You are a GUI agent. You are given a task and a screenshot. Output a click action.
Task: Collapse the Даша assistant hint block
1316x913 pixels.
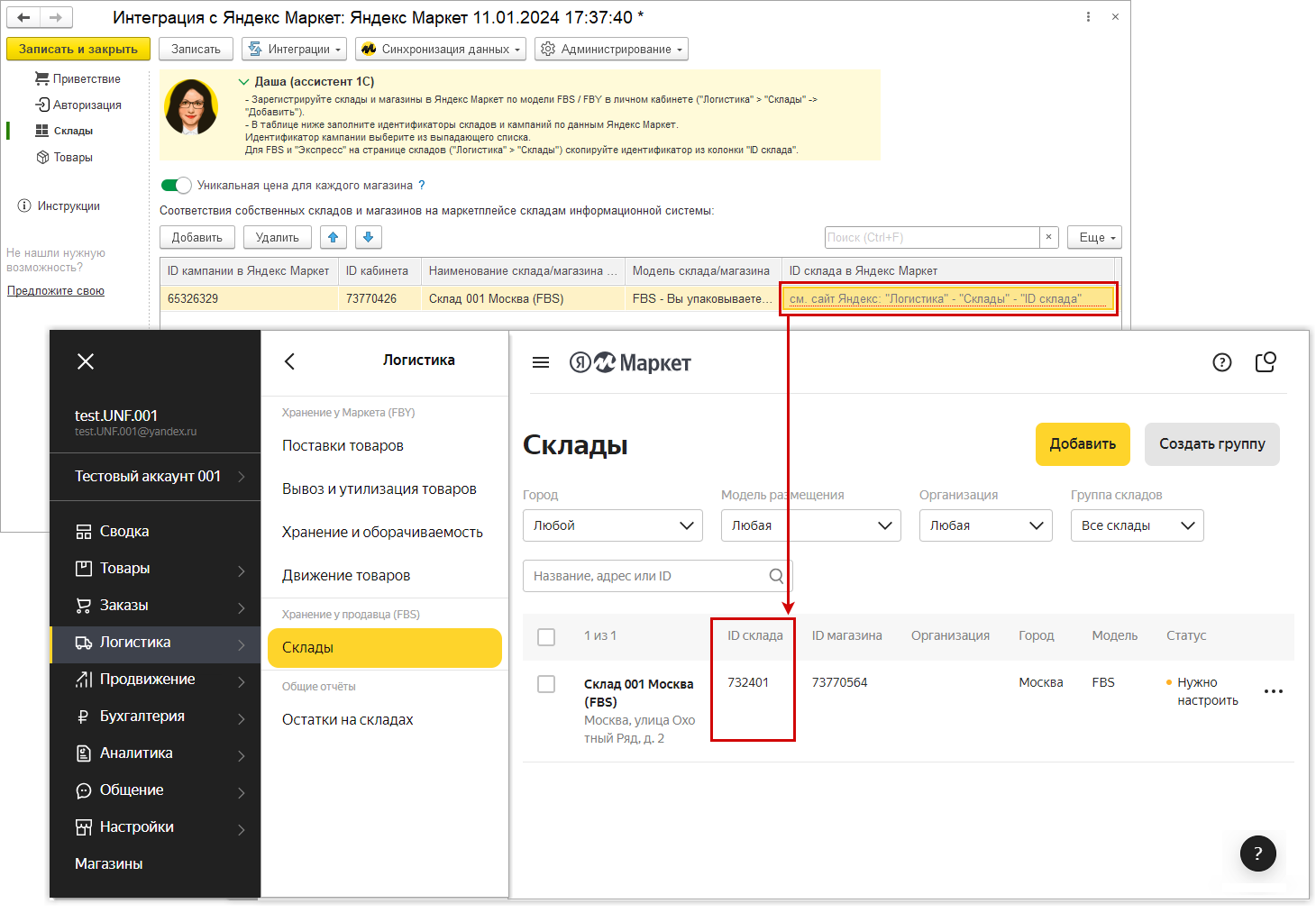coord(243,81)
